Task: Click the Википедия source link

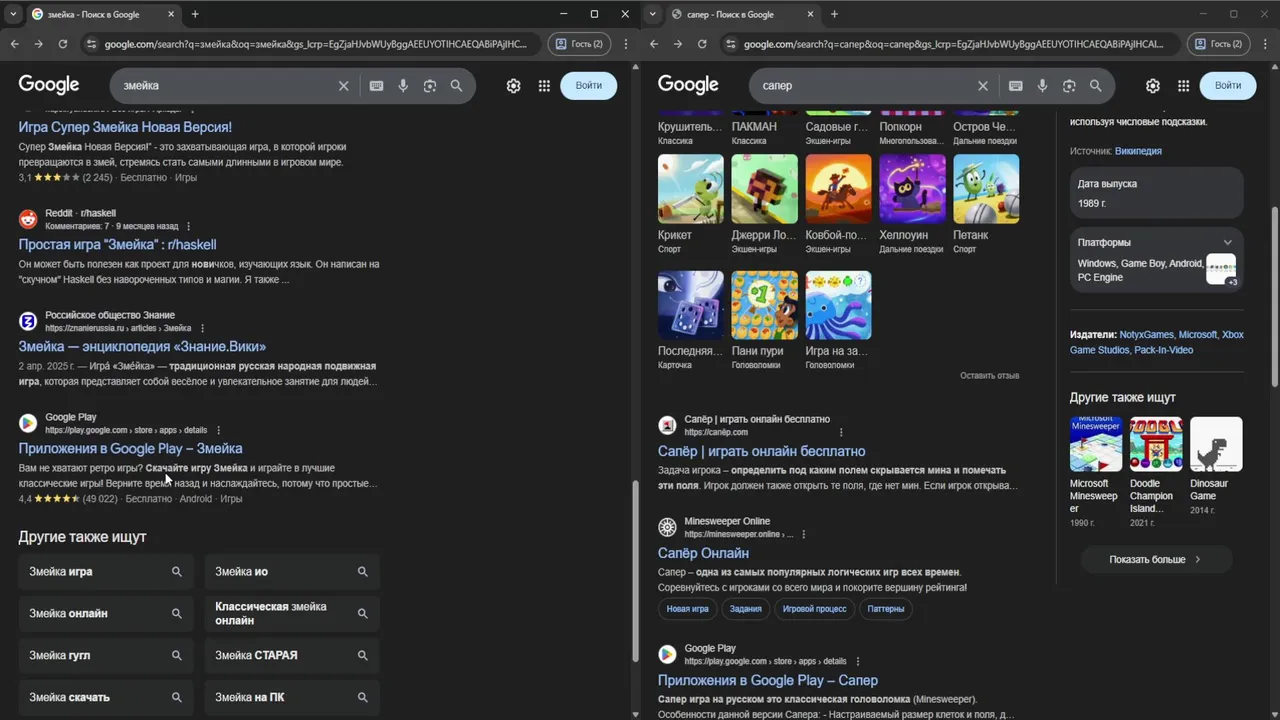Action: (x=1138, y=151)
